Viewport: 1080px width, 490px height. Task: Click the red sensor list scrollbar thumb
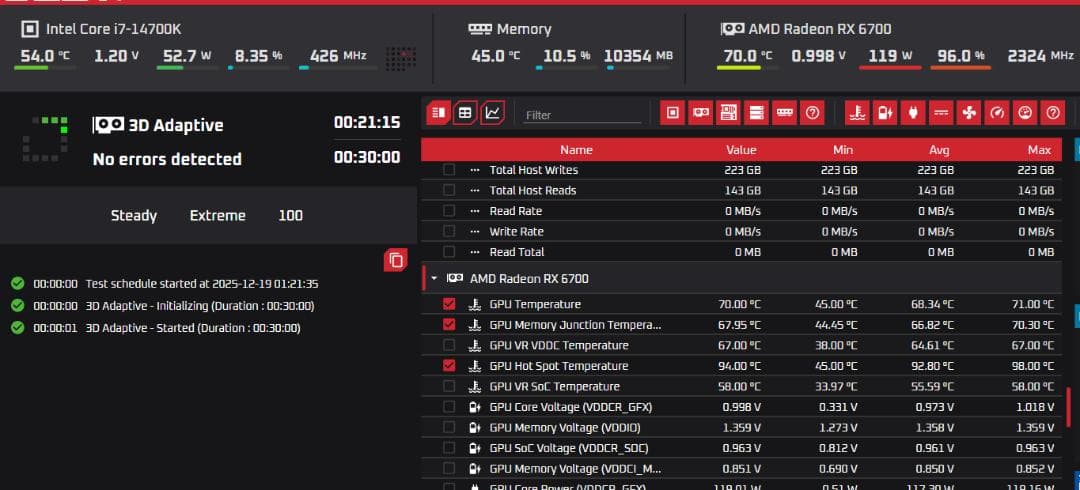click(x=1068, y=408)
